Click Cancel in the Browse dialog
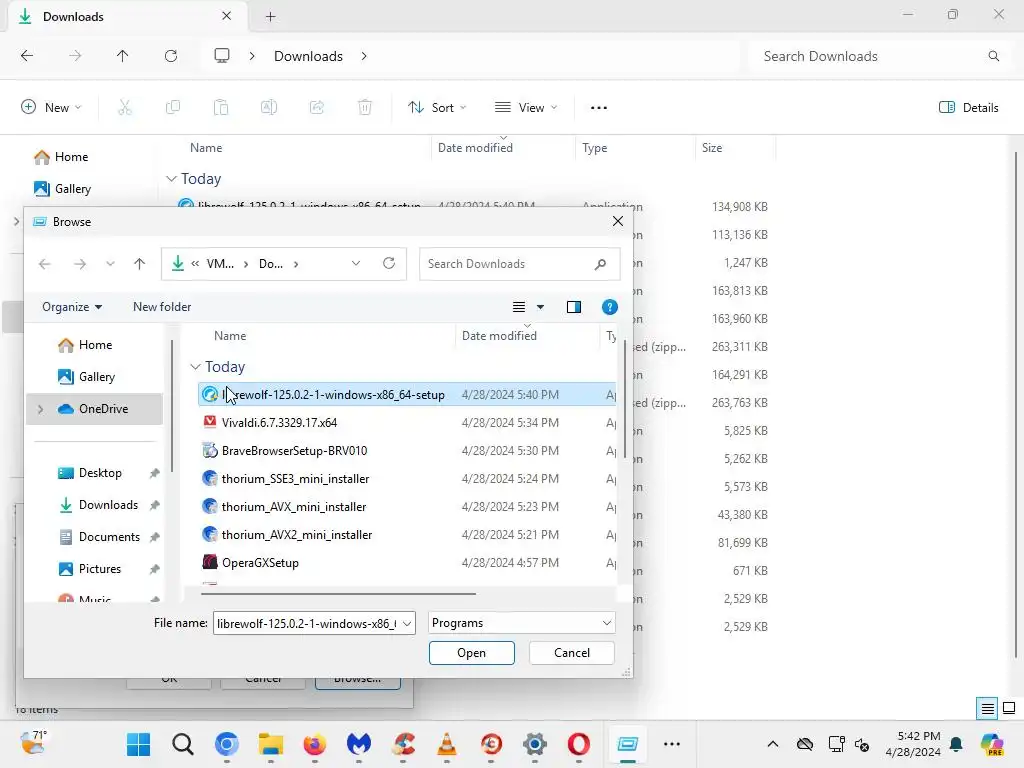This screenshot has width=1024, height=768. coord(571,652)
